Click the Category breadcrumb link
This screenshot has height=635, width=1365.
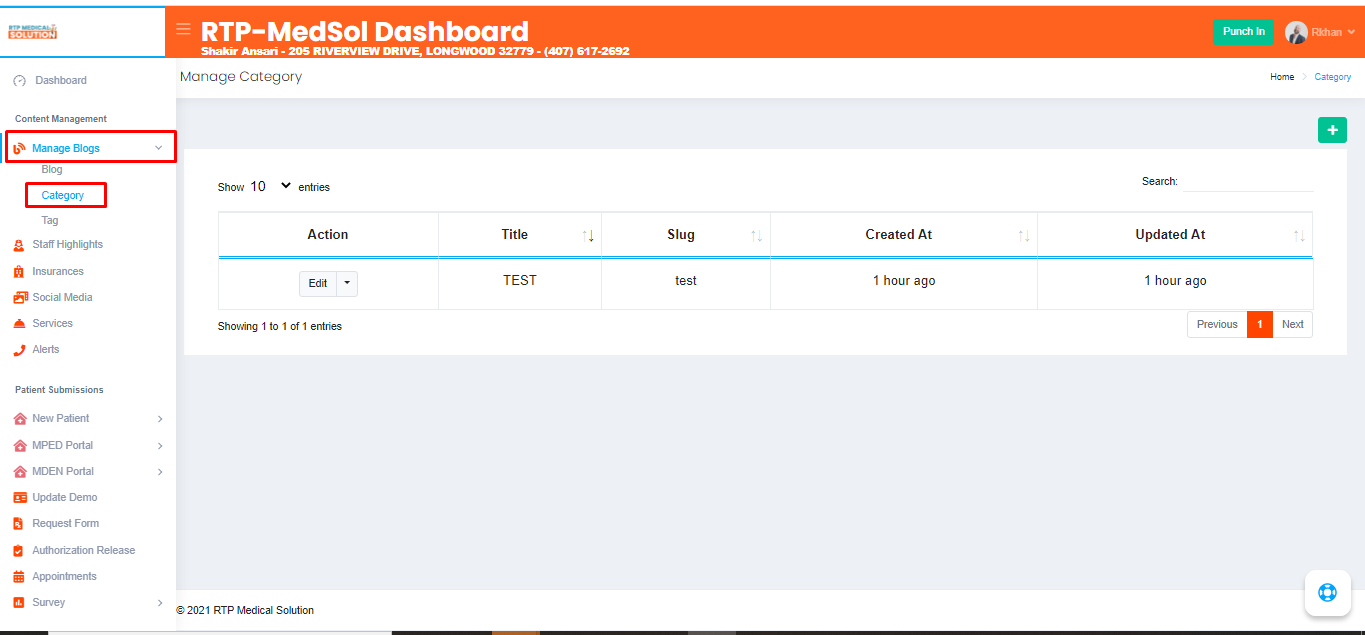click(x=1333, y=77)
